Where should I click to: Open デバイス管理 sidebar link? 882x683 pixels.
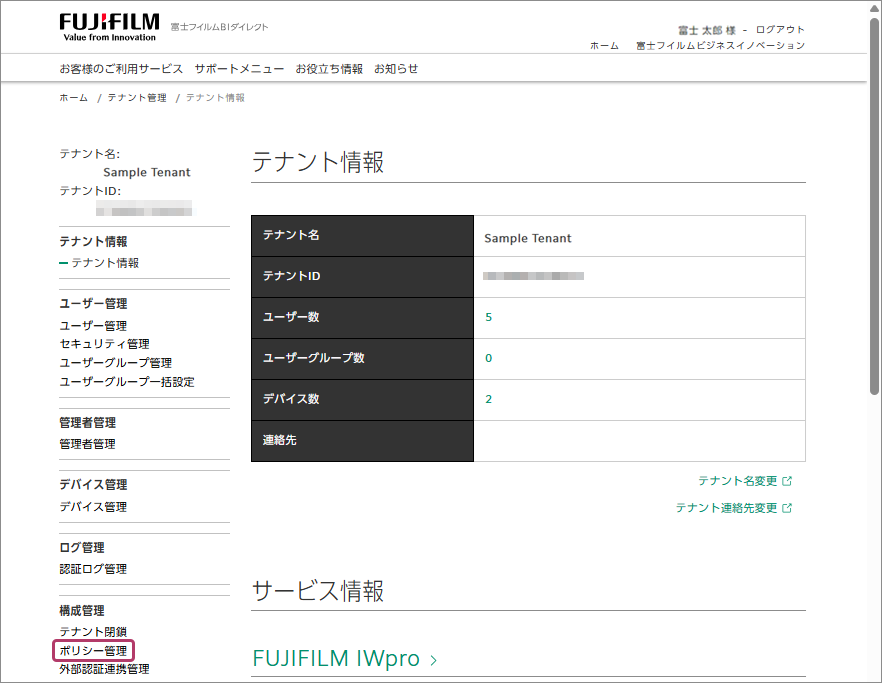pos(93,507)
